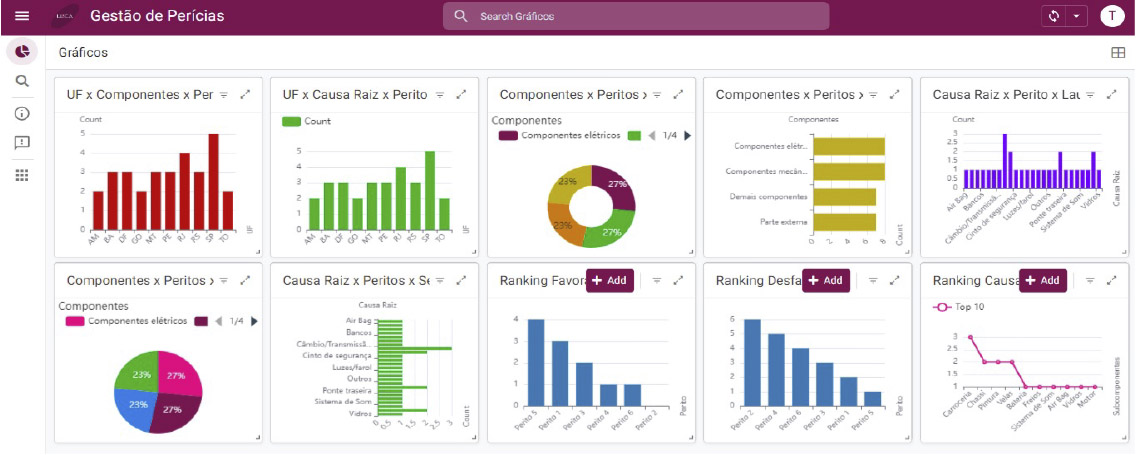
Task: Open the apps grid sidebar icon
Action: tap(22, 175)
